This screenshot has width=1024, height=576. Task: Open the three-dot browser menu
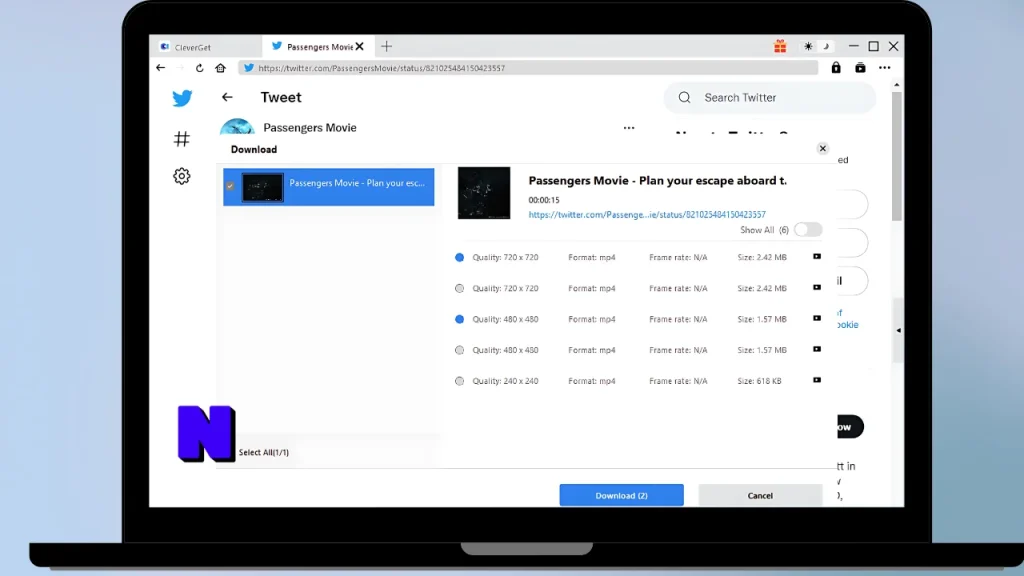[x=884, y=68]
